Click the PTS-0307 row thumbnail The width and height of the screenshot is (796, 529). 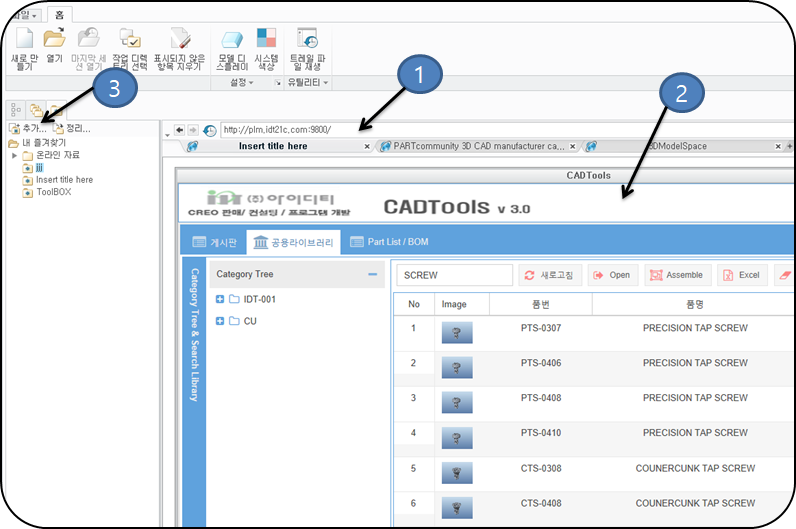point(457,333)
